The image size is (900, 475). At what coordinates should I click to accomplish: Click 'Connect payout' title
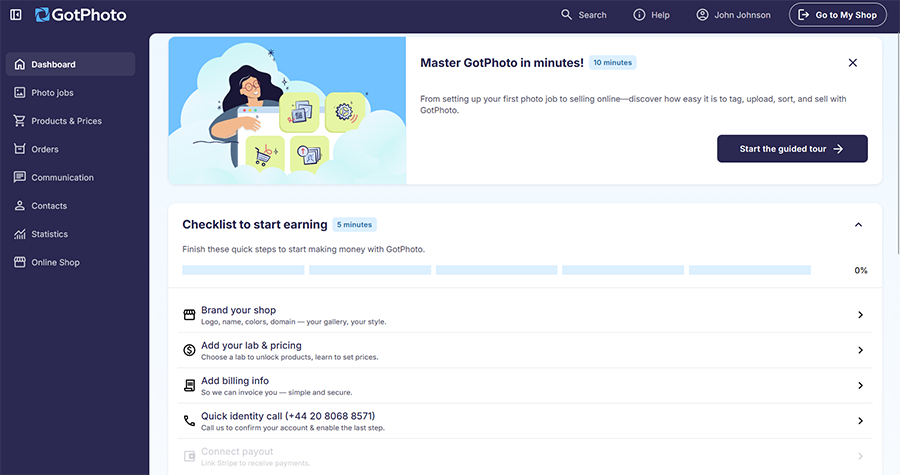[237, 451]
